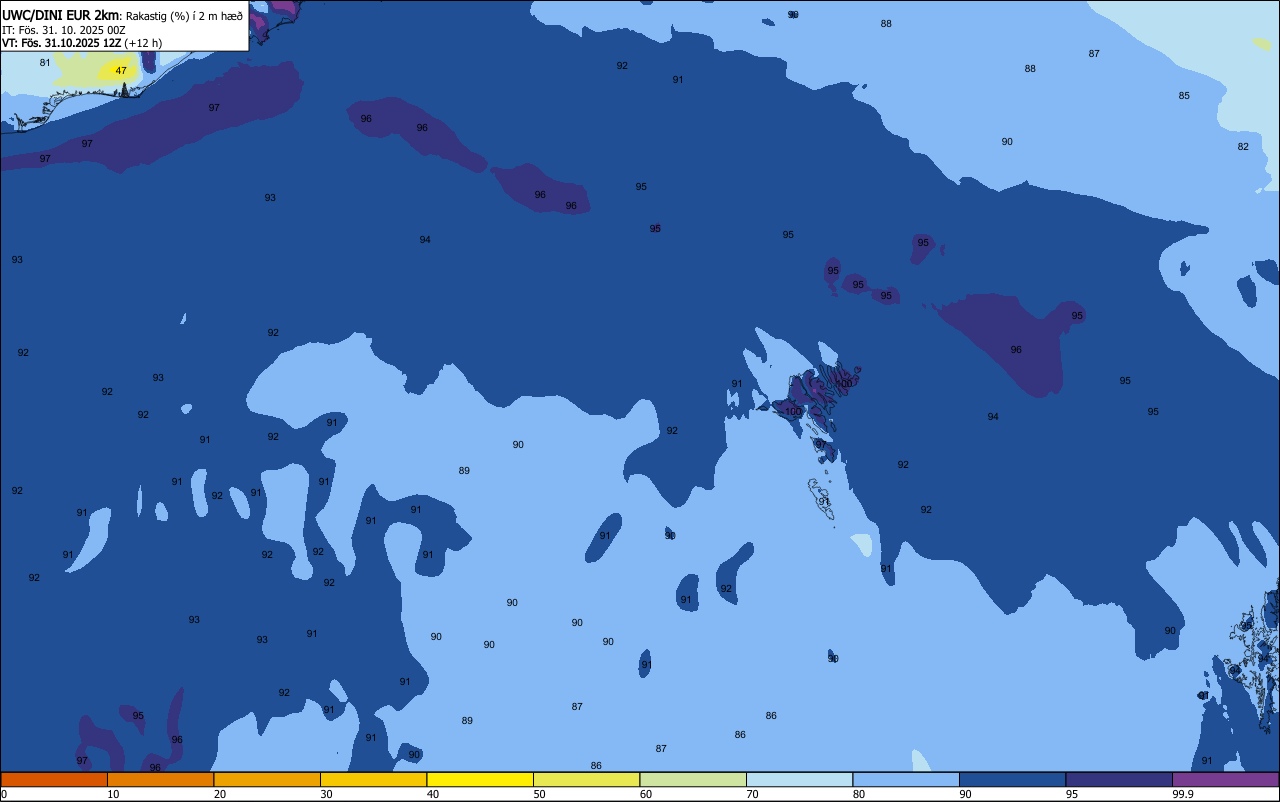Image resolution: width=1280 pixels, height=802 pixels.
Task: Pick the 60–70 pale green legend swatch
Action: (693, 779)
